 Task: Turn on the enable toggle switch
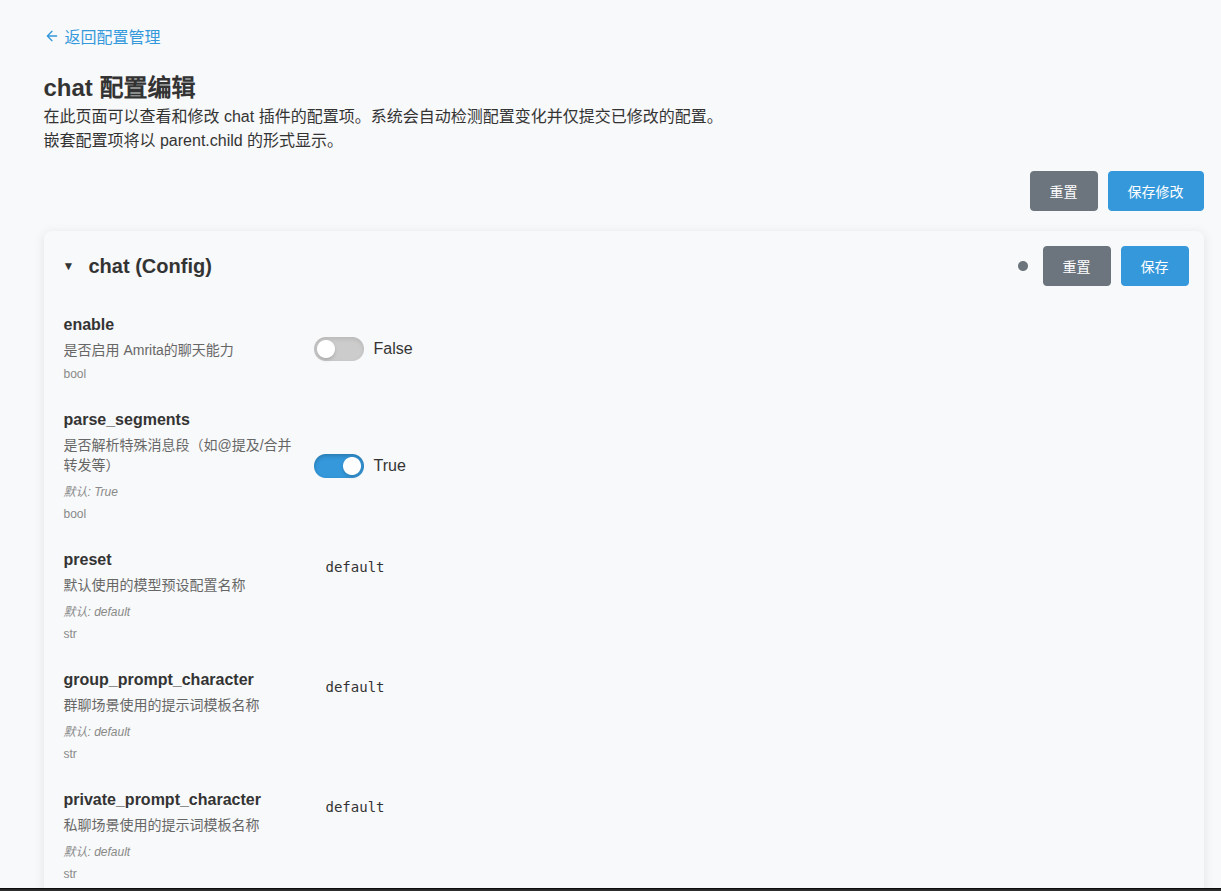338,349
